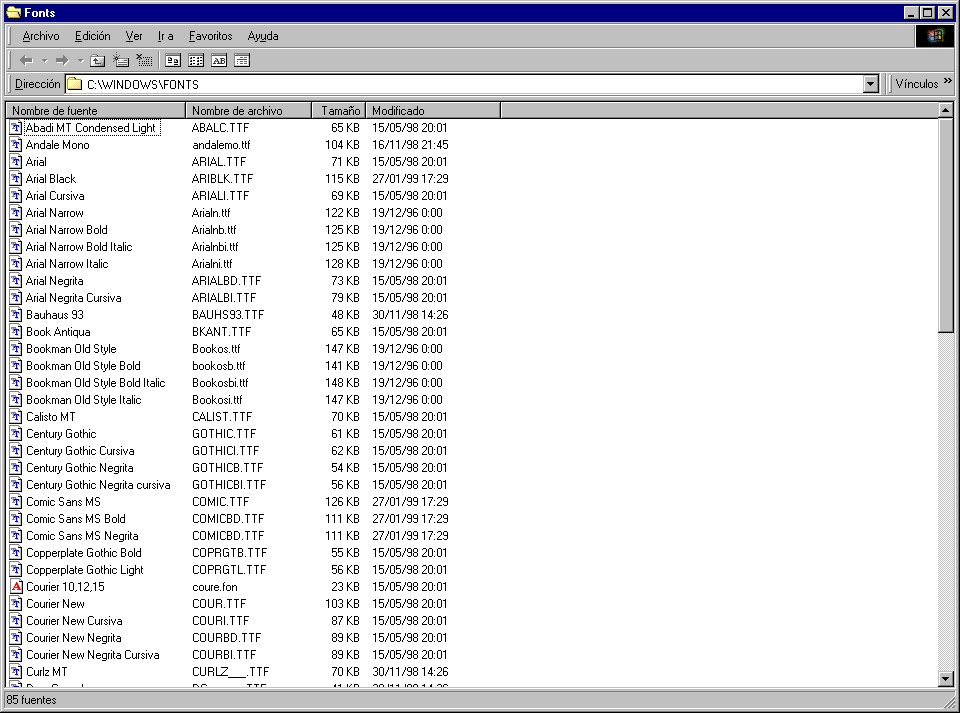The height and width of the screenshot is (713, 960).
Task: Open the Back history dropdown arrow
Action: click(x=45, y=60)
